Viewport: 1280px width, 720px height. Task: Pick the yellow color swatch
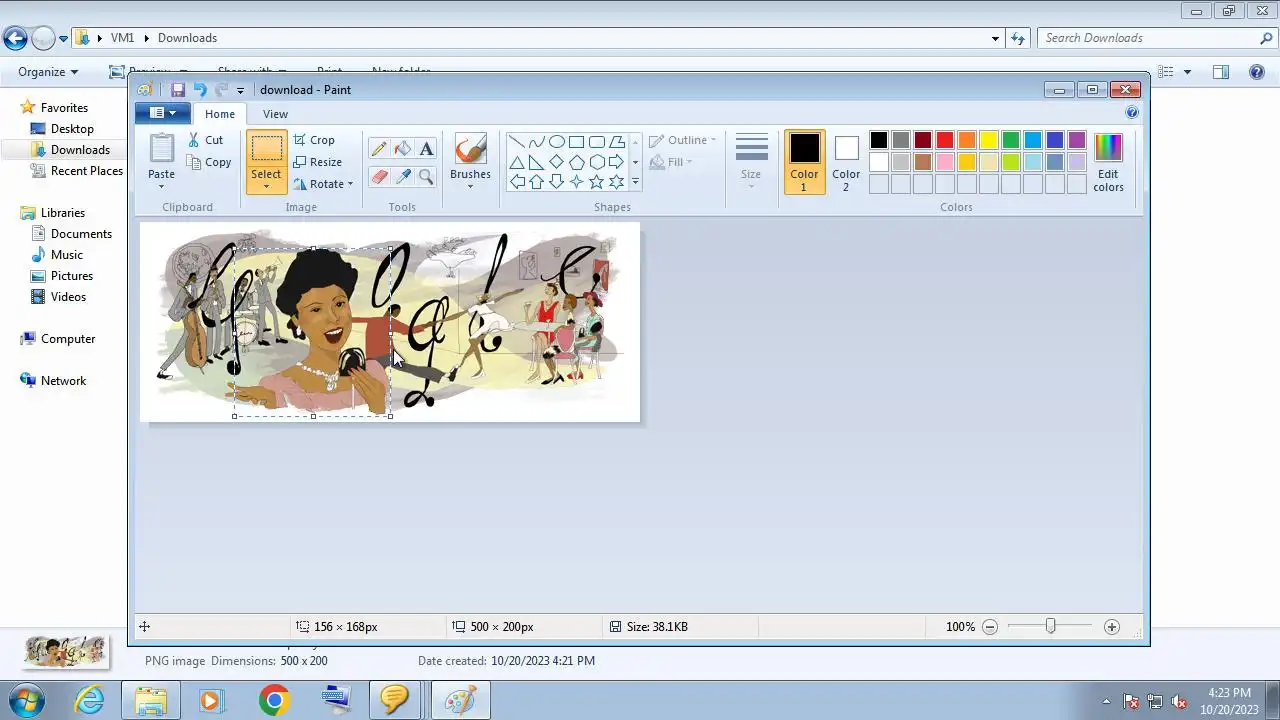click(989, 140)
